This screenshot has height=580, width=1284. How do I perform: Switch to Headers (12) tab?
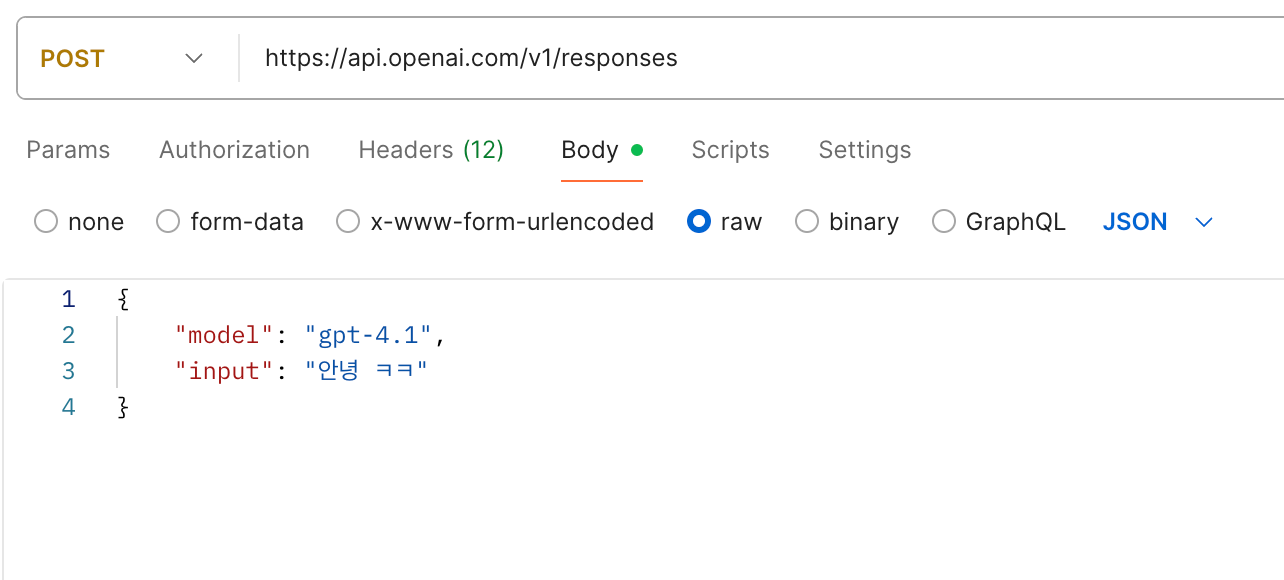pos(431,150)
